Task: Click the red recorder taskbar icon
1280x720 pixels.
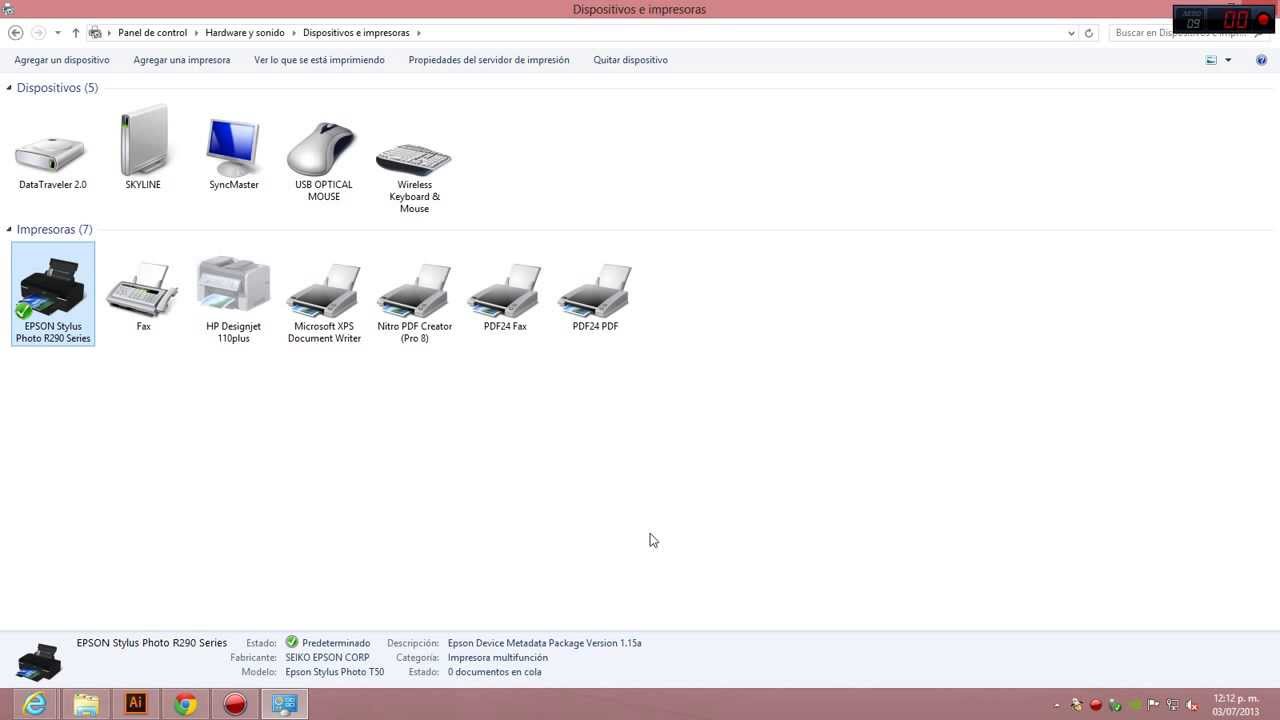Action: coord(235,704)
